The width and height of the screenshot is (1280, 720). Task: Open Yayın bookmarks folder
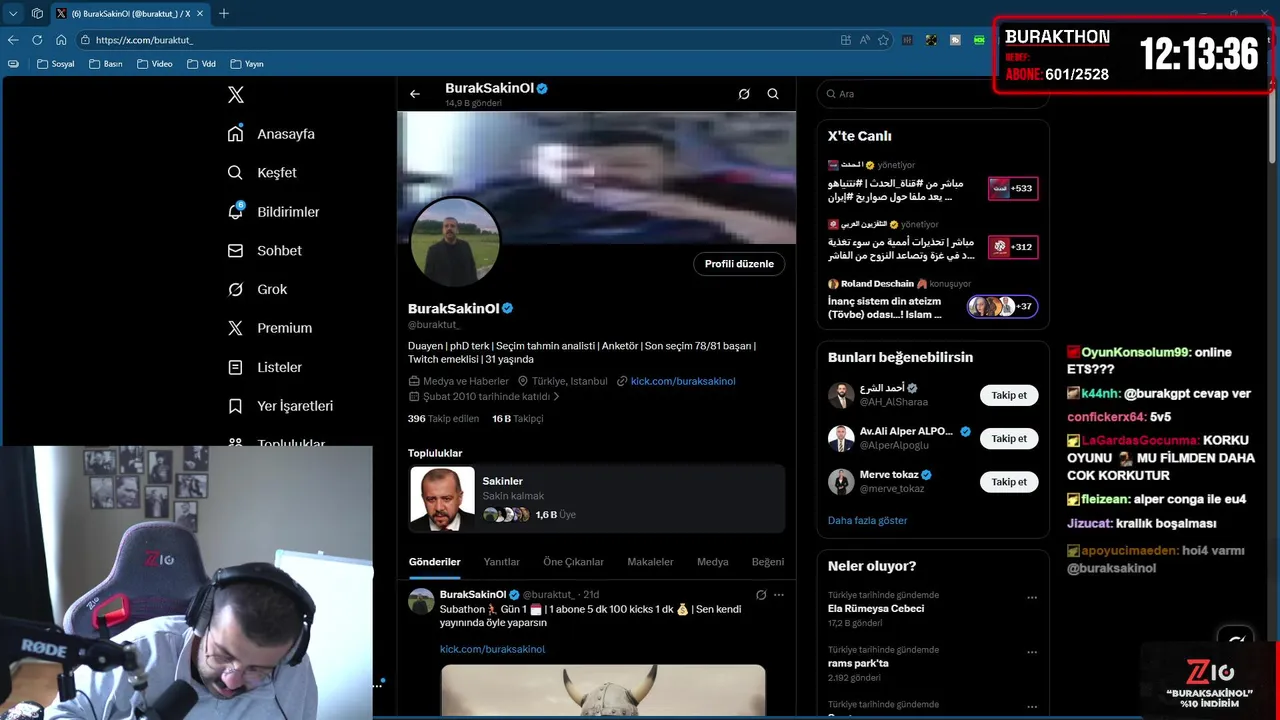pyautogui.click(x=246, y=64)
